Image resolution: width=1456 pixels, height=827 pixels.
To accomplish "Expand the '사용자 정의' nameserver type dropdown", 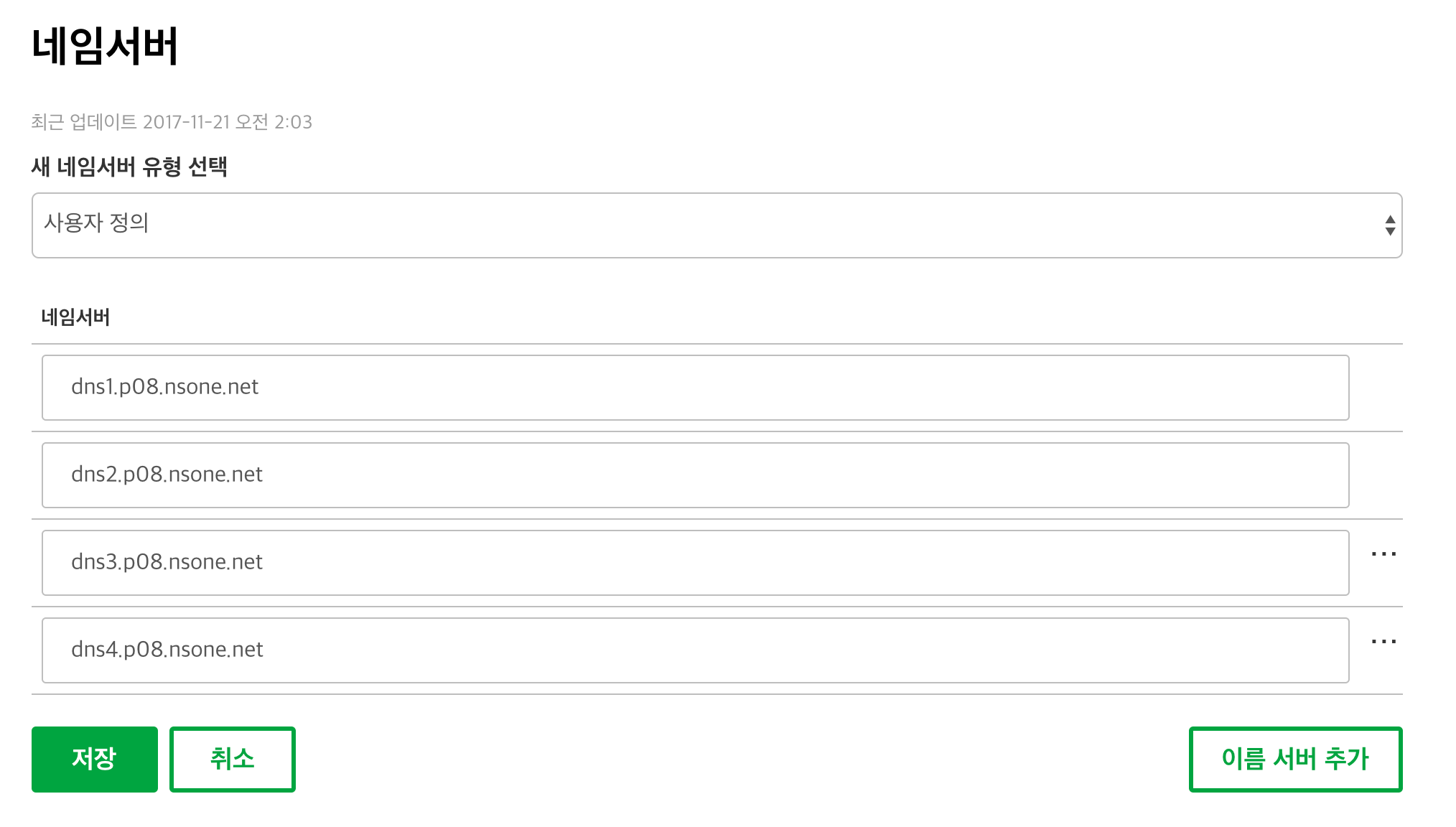I will click(717, 225).
